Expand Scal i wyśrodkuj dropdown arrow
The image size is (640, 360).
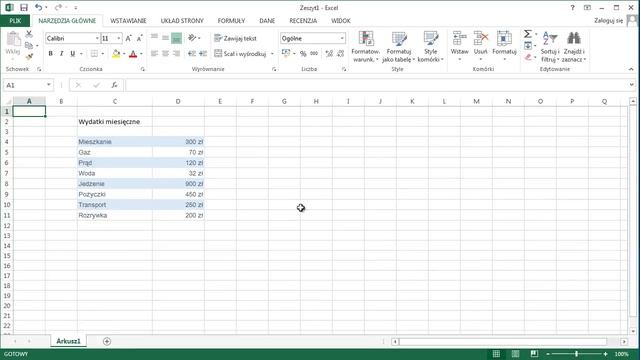pyautogui.click(x=272, y=53)
